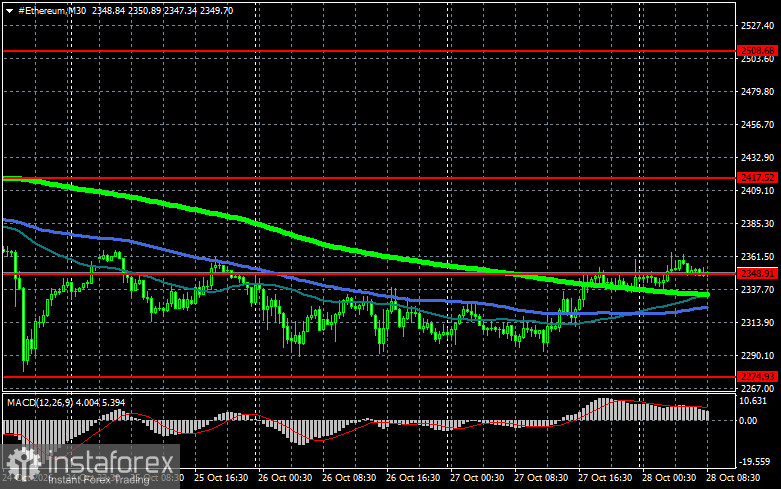Click the 26 Oct 00:30 time label
The width and height of the screenshot is (781, 489).
tap(285, 478)
